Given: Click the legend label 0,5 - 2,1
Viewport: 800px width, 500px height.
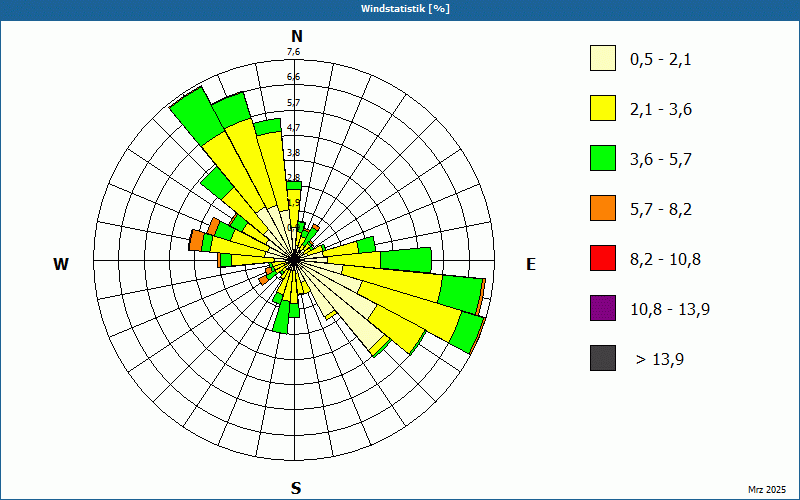Looking at the screenshot, I should pyautogui.click(x=661, y=60).
